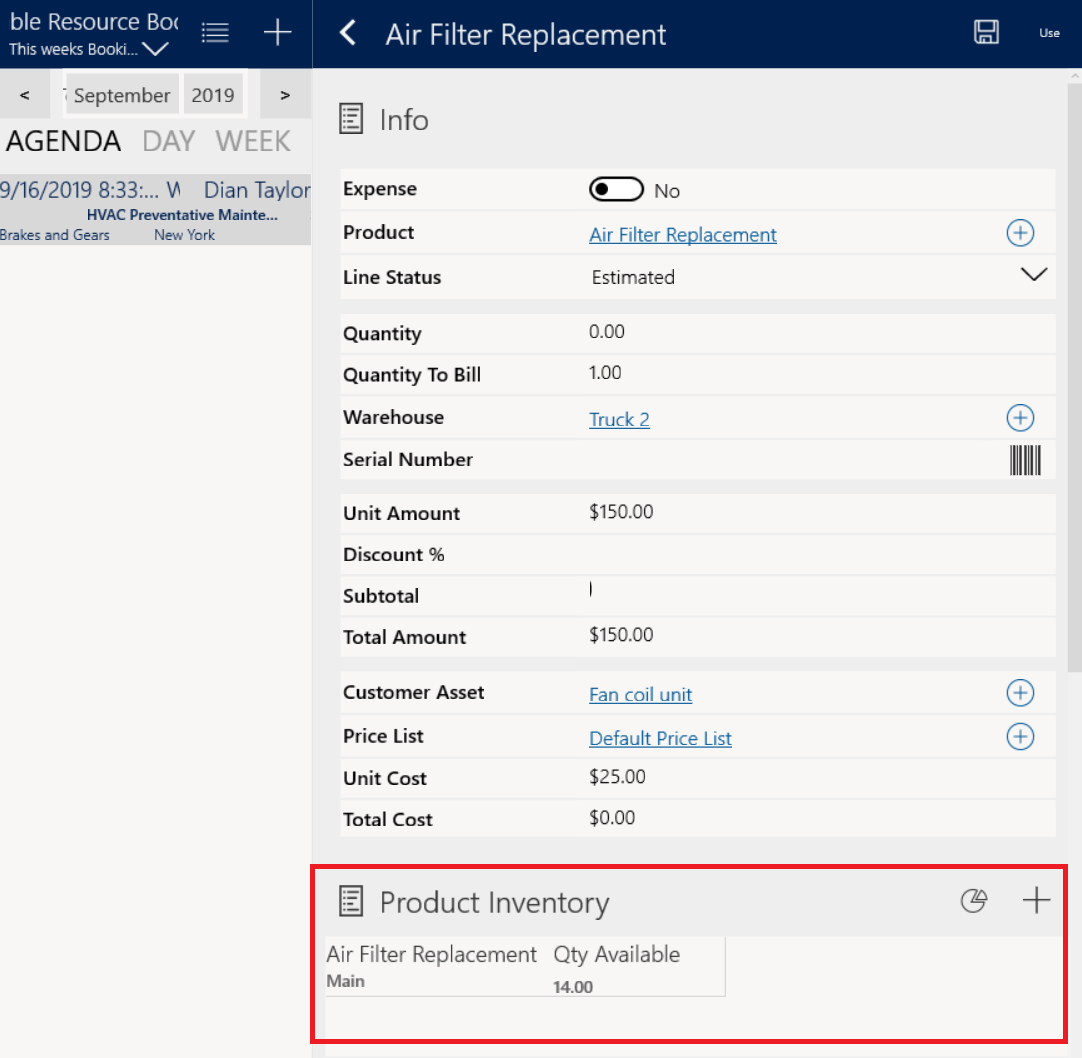This screenshot has width=1082, height=1058.
Task: Open the Air Filter Replacement product link
Action: point(682,235)
